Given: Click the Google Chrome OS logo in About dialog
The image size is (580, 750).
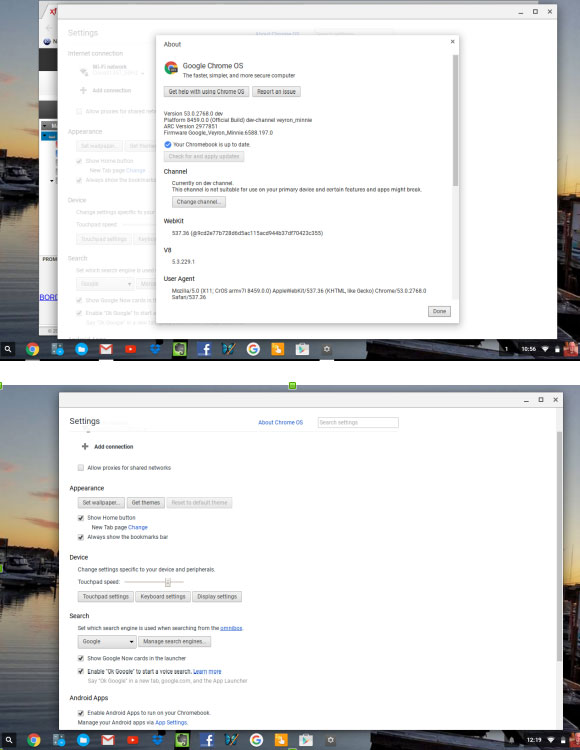Looking at the screenshot, I should (x=171, y=68).
